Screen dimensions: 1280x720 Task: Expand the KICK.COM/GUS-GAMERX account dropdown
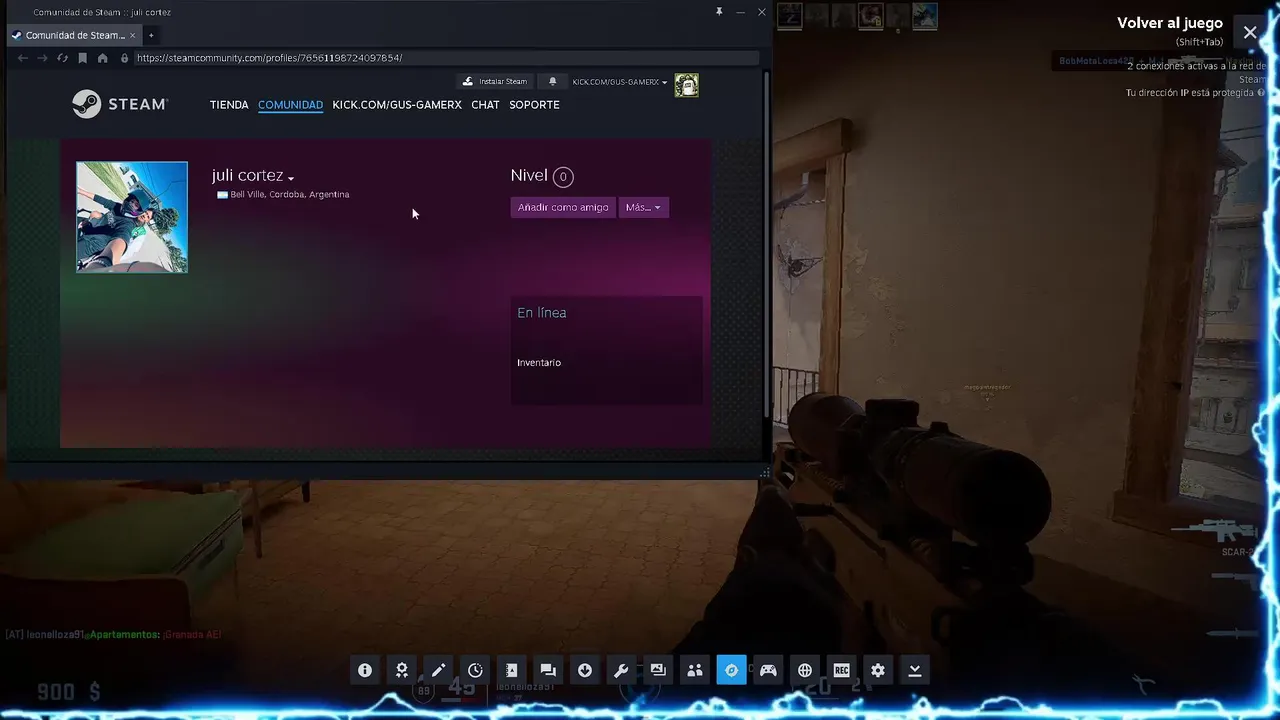pyautogui.click(x=619, y=82)
